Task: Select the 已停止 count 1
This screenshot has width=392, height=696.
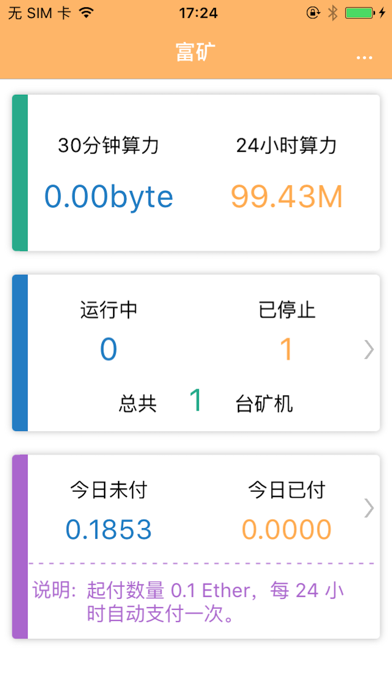Action: [x=287, y=349]
